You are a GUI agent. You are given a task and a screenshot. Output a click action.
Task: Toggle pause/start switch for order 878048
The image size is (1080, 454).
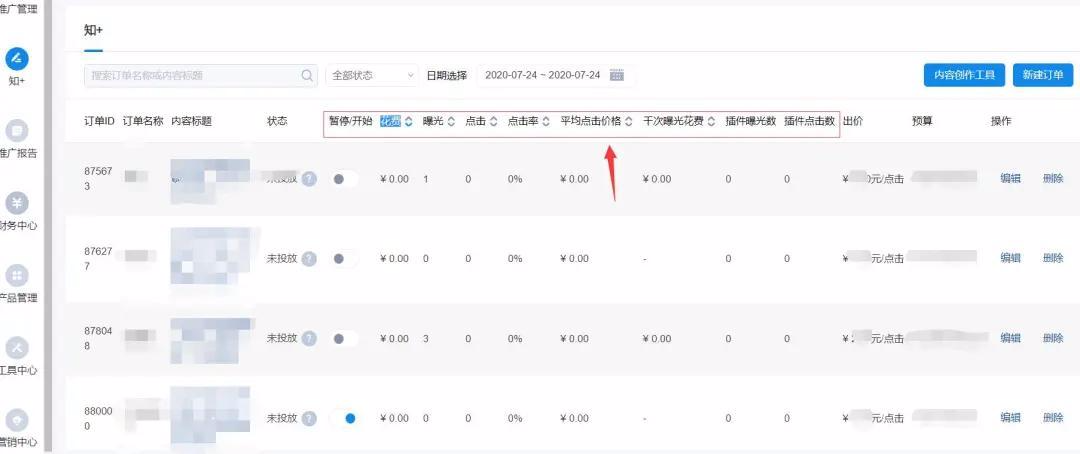(344, 339)
